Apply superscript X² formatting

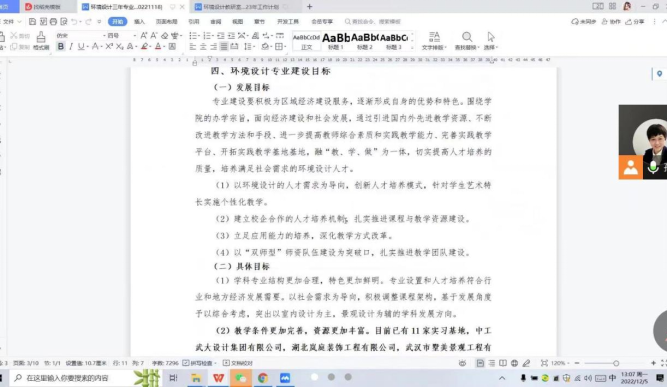[x=109, y=46]
